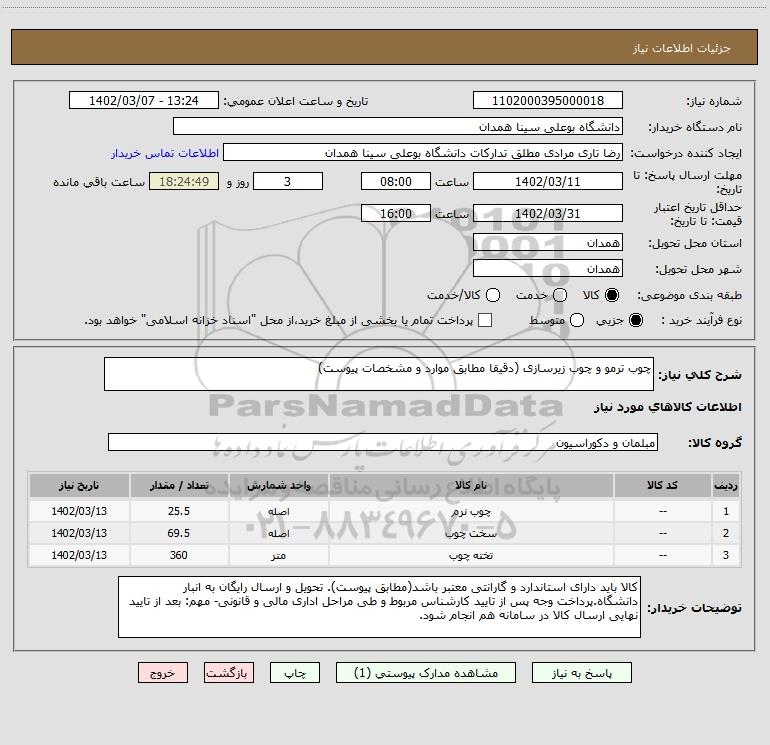This screenshot has width=770, height=745.
Task: Click the delivery city field شهر محل تحویل
Action: pyautogui.click(x=548, y=269)
